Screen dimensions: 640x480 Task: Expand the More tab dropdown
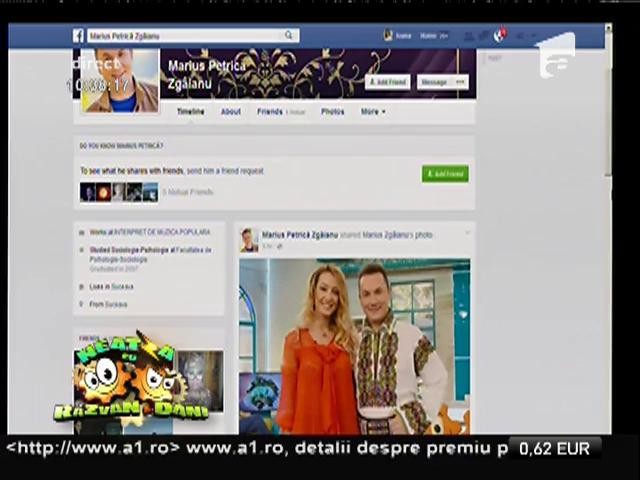pos(373,111)
